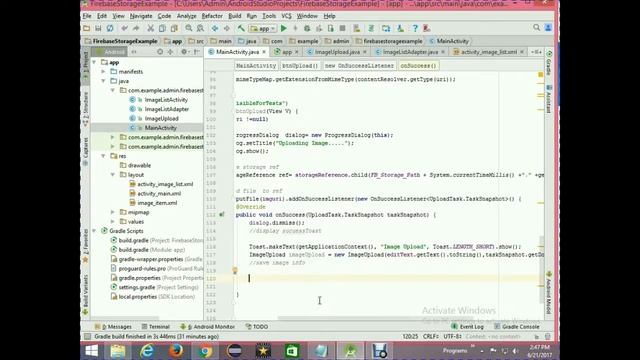The width and height of the screenshot is (640, 360).
Task: Select image_item.xml in project tree
Action: (157, 203)
